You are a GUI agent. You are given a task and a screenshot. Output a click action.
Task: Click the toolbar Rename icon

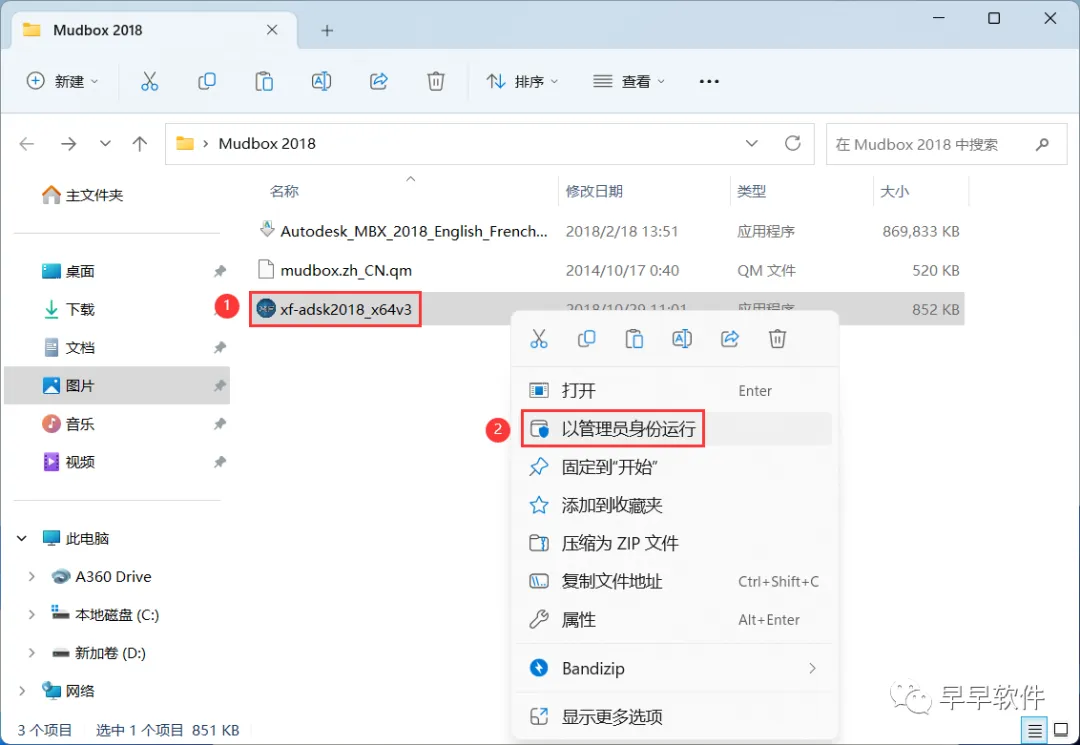point(321,81)
